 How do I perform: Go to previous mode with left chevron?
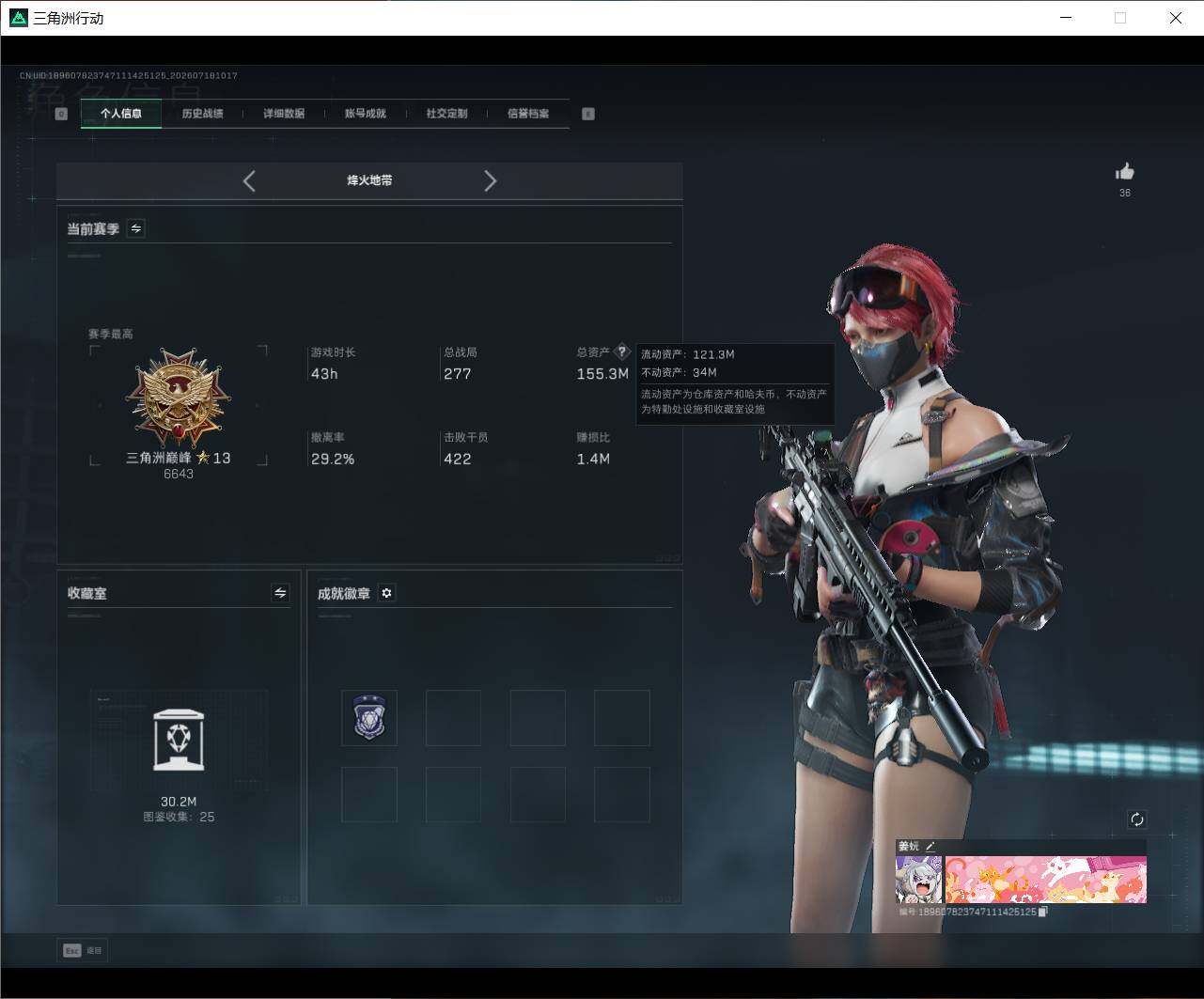tap(249, 180)
